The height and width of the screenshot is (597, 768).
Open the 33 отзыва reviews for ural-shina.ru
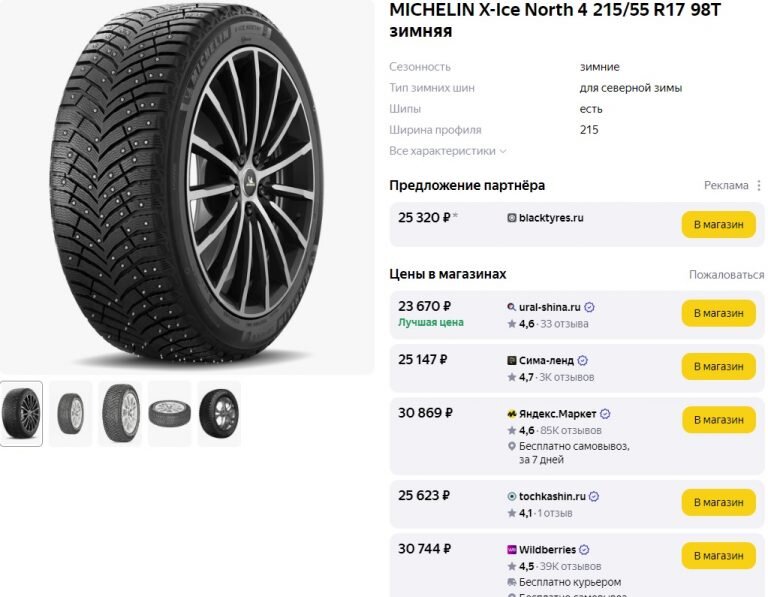564,324
